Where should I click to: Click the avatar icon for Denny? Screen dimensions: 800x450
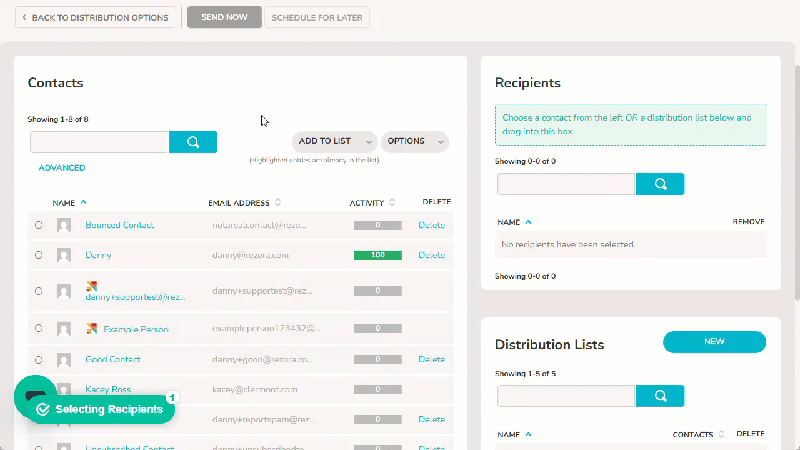point(64,255)
